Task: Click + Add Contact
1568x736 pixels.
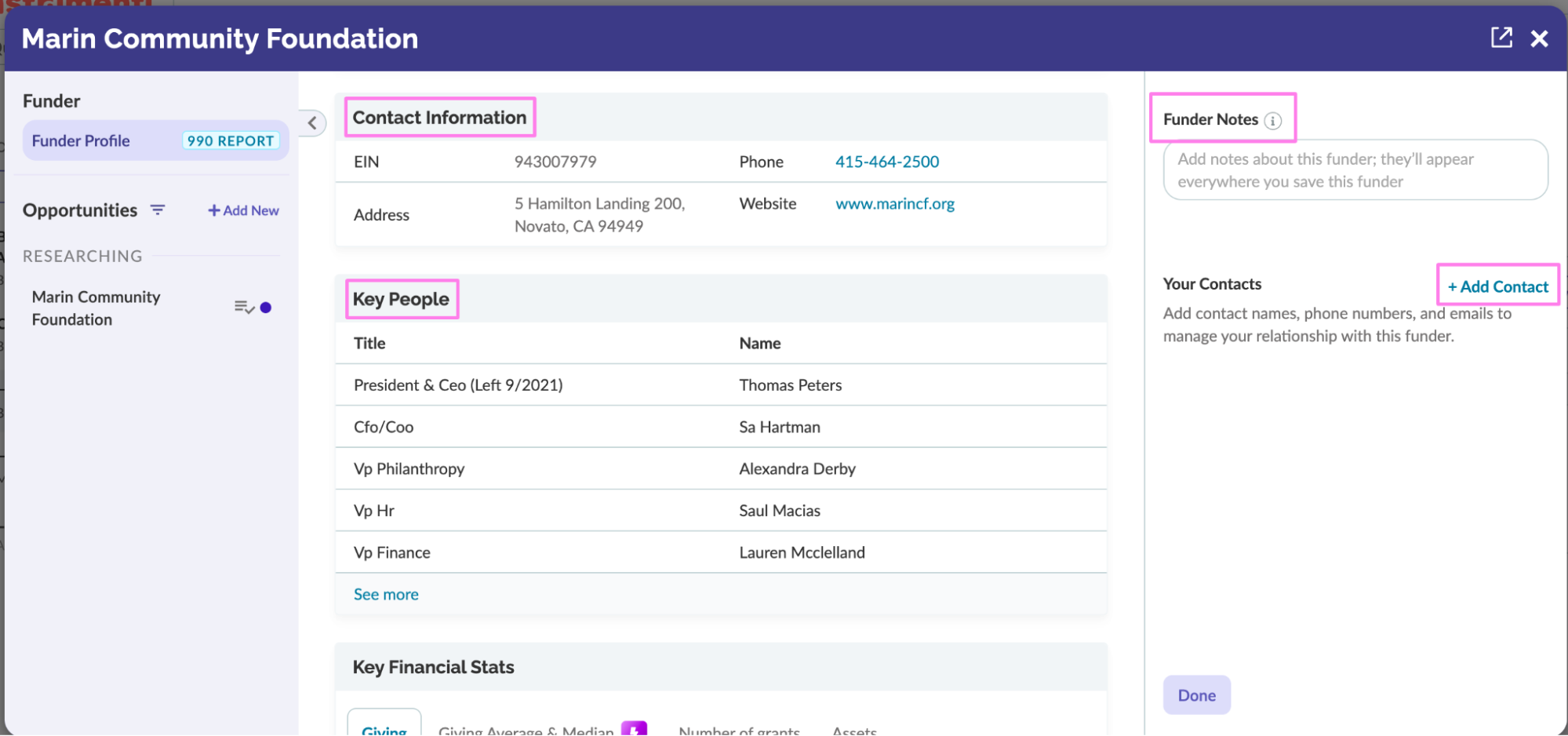Action: pyautogui.click(x=1498, y=286)
